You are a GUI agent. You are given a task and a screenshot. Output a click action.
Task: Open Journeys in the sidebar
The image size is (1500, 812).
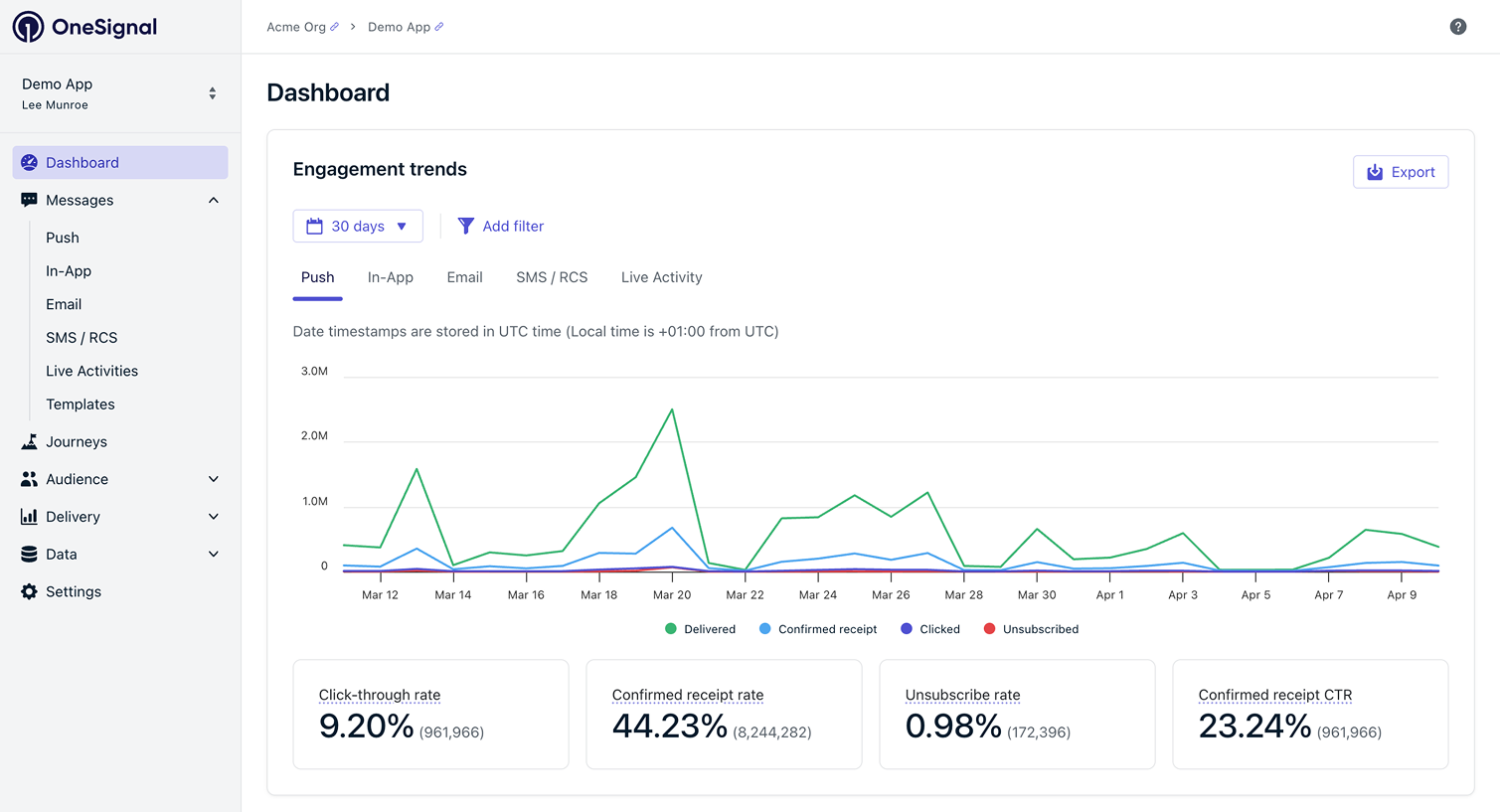click(77, 441)
